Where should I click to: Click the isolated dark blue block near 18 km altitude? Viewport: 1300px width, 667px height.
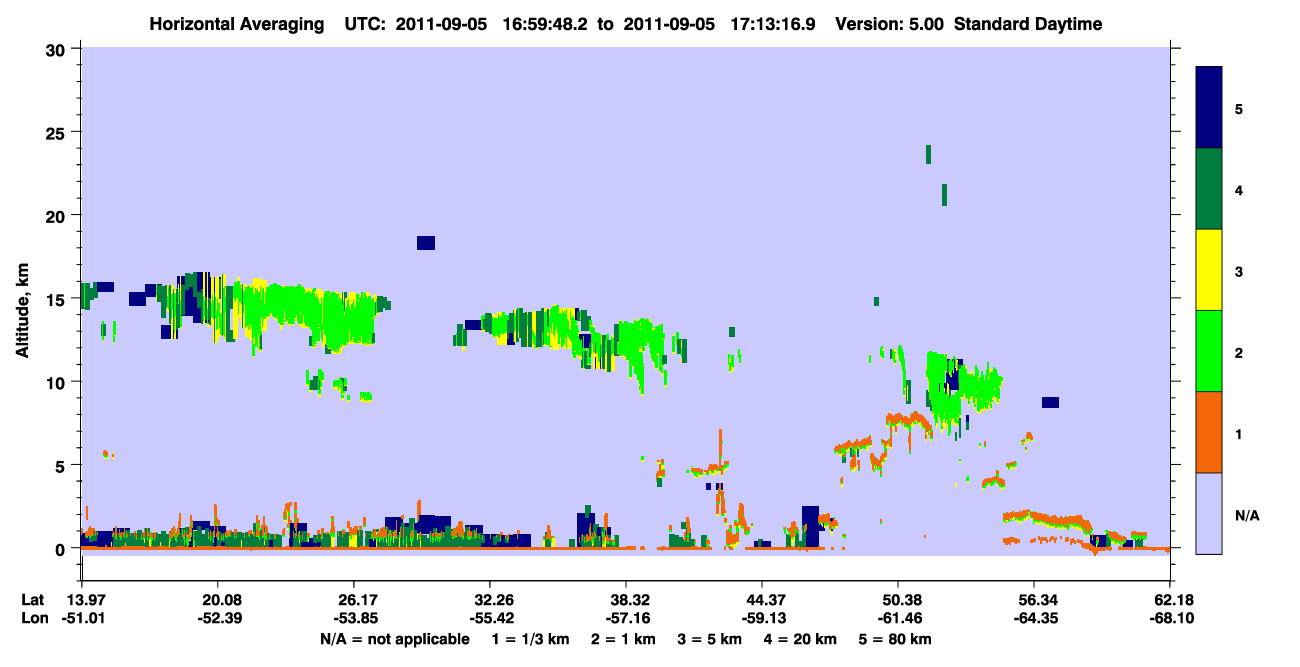coord(426,242)
